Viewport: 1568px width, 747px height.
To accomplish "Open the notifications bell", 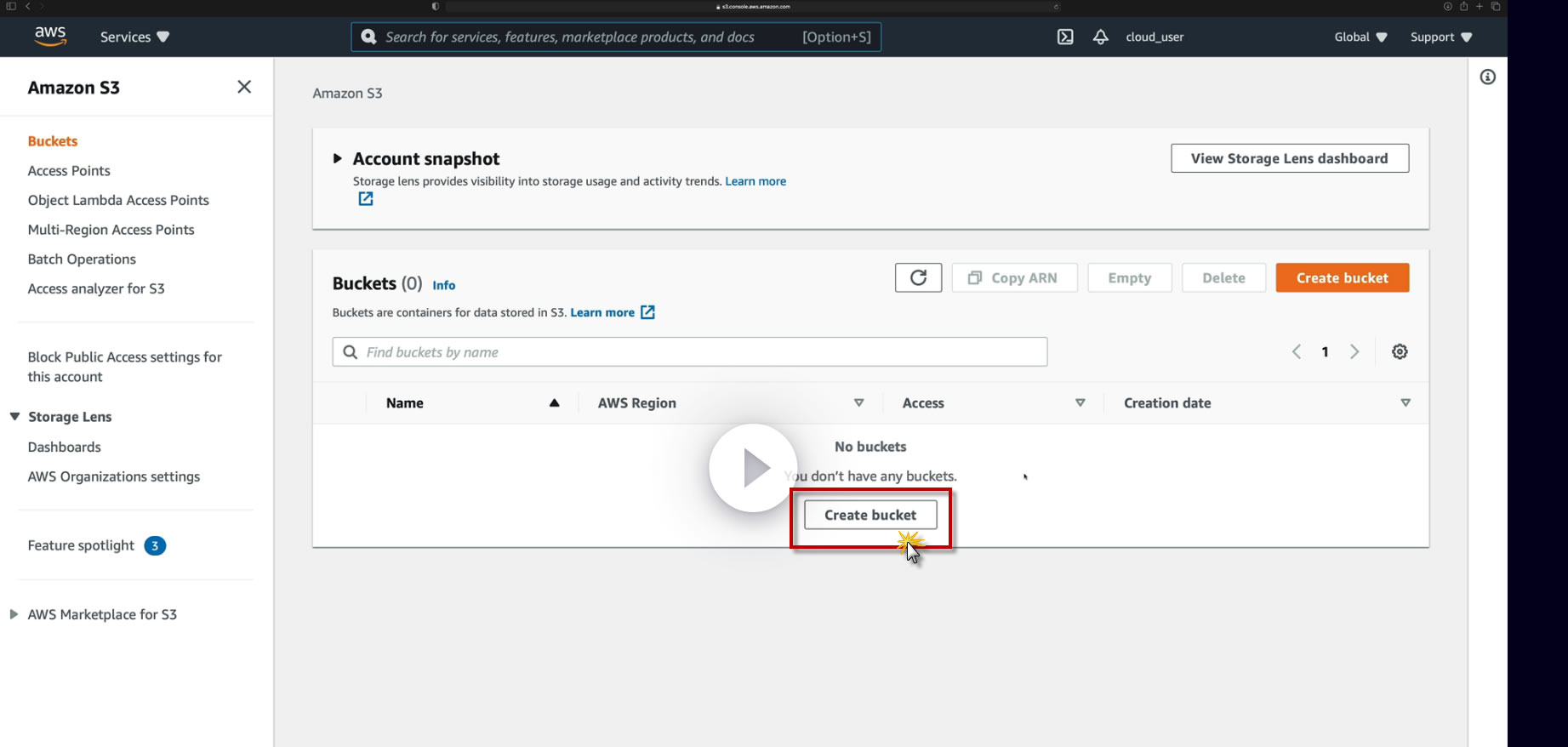I will click(x=1100, y=37).
